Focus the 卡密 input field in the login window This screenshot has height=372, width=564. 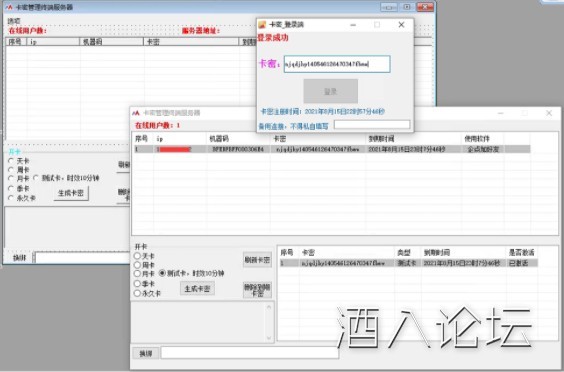(337, 64)
